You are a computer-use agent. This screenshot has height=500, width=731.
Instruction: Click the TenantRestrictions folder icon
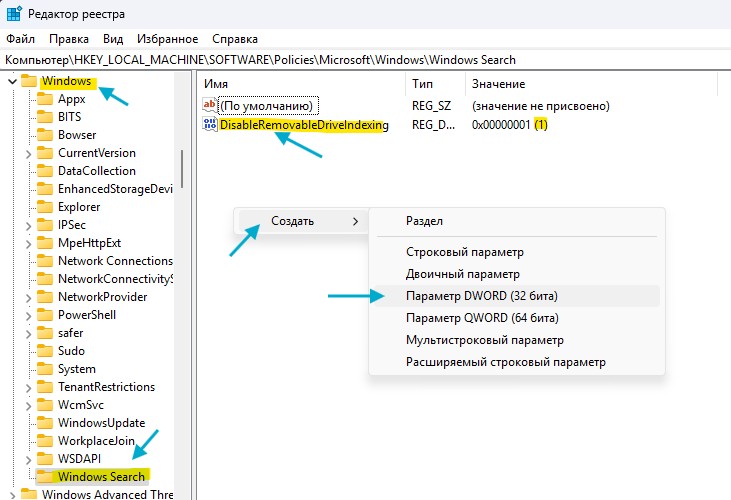pos(45,387)
